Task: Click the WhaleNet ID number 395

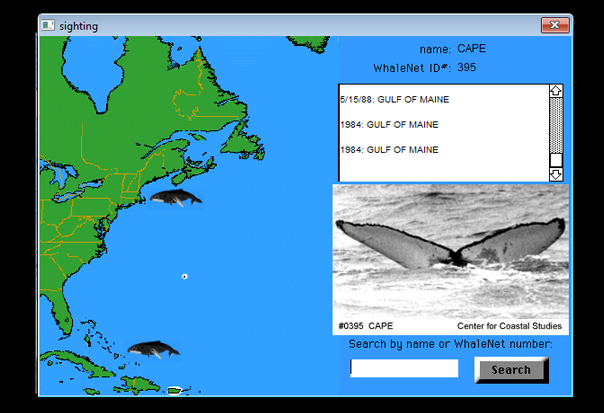Action: (x=466, y=67)
